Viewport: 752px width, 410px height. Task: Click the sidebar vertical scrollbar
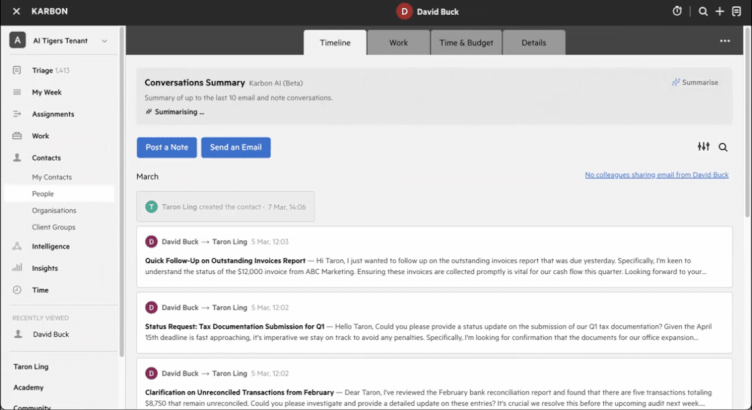pyautogui.click(x=122, y=192)
